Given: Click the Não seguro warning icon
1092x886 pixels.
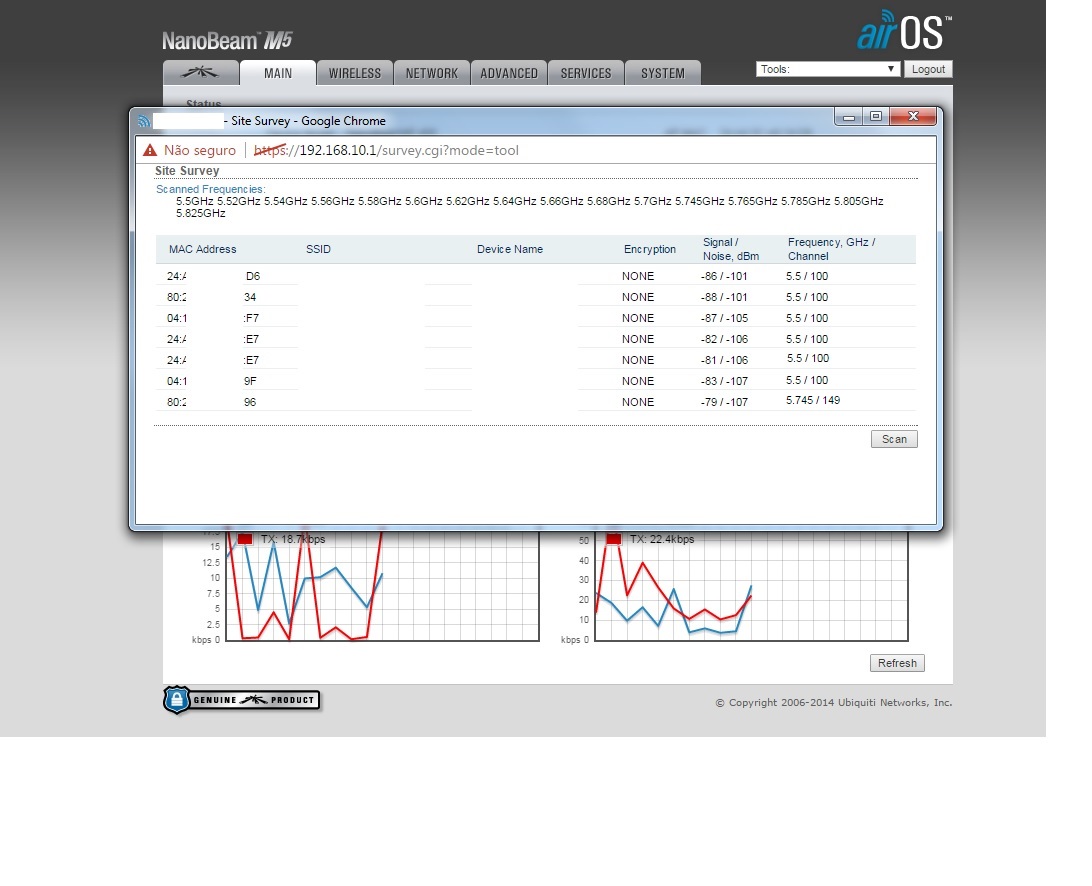Looking at the screenshot, I should [x=150, y=150].
